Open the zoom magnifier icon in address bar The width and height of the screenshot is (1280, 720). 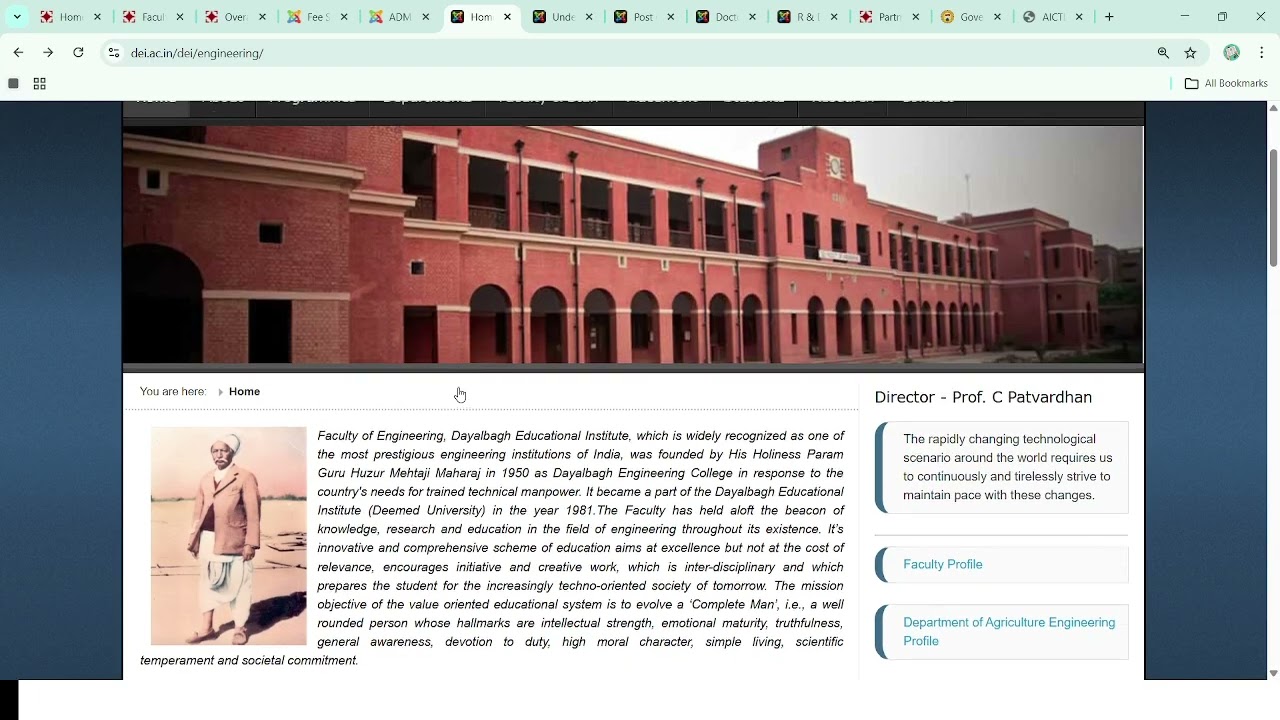(1163, 53)
